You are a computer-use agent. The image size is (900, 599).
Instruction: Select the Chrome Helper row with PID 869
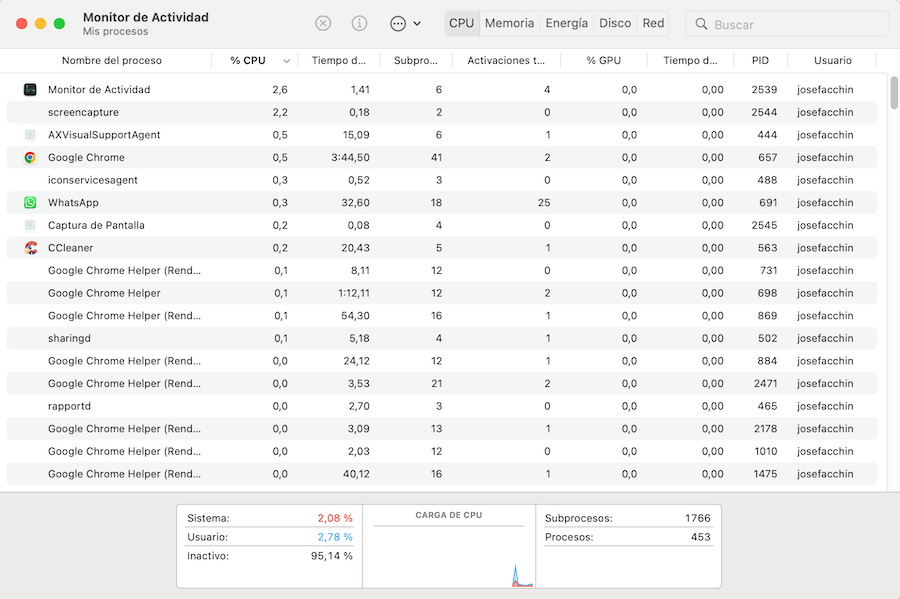(x=441, y=316)
